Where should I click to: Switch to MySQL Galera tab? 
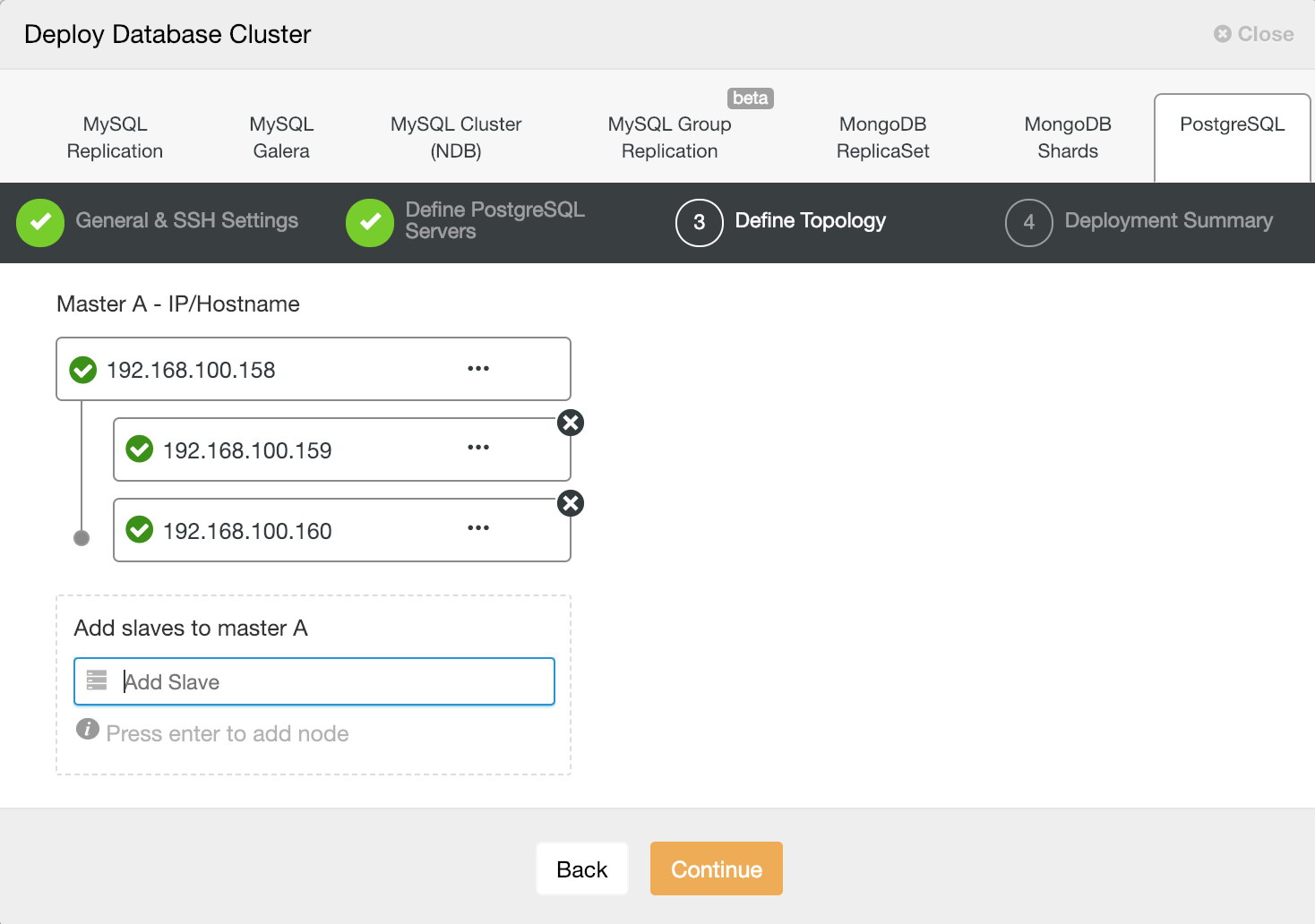click(x=281, y=137)
